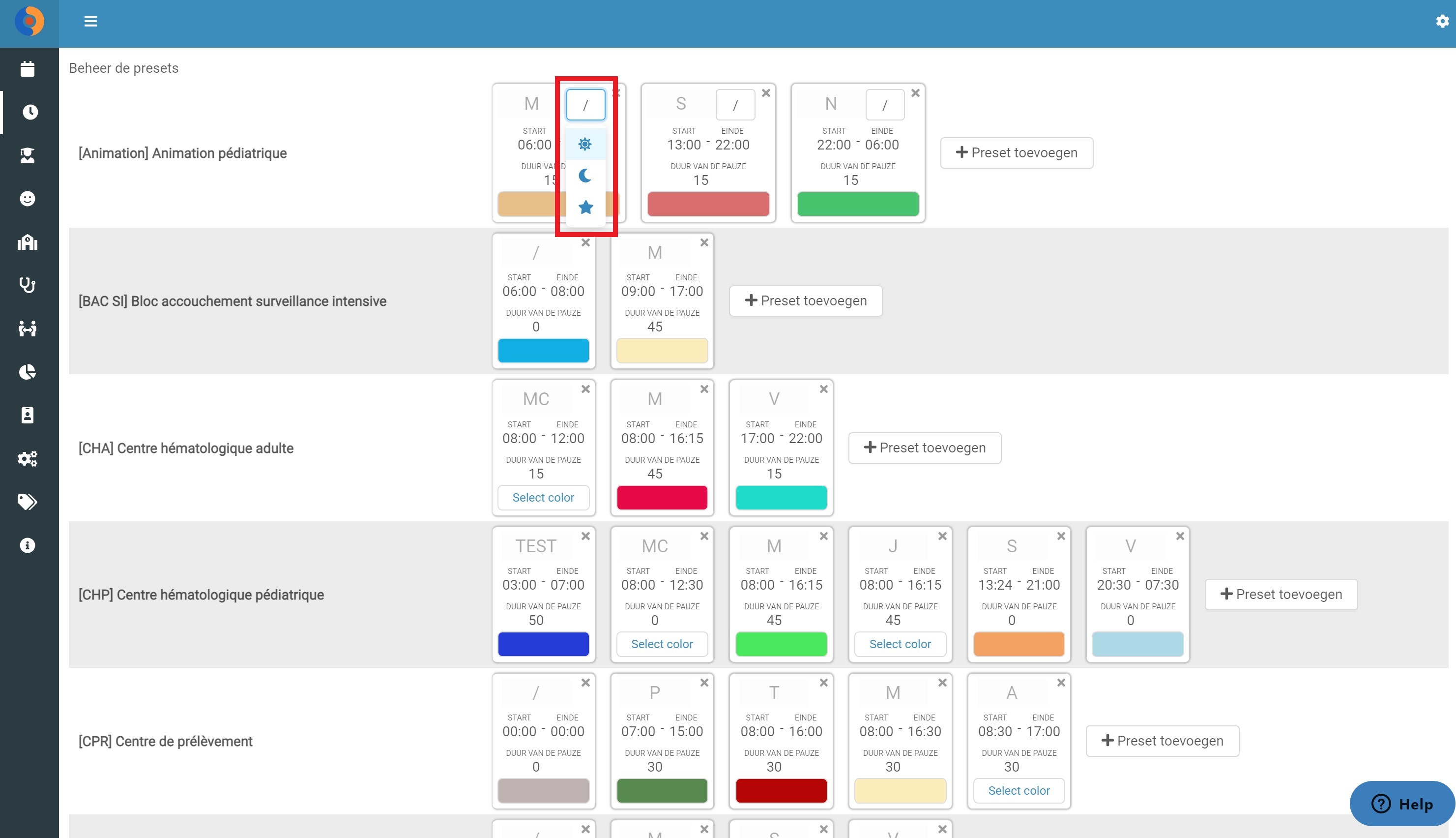Open smiley face section in sidebar
The height and width of the screenshot is (838, 1456).
coord(28,199)
